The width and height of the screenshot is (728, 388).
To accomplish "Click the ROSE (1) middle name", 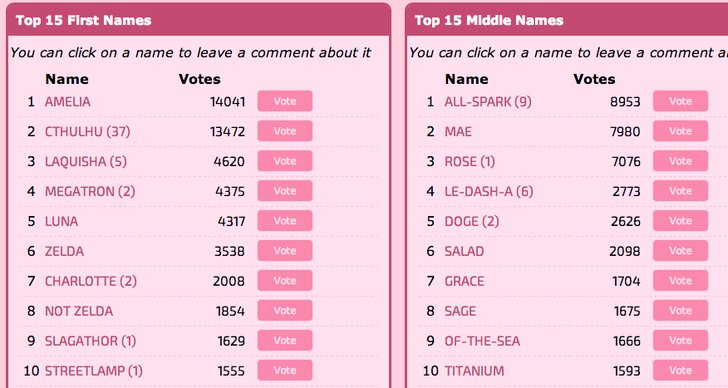I will coord(470,162).
